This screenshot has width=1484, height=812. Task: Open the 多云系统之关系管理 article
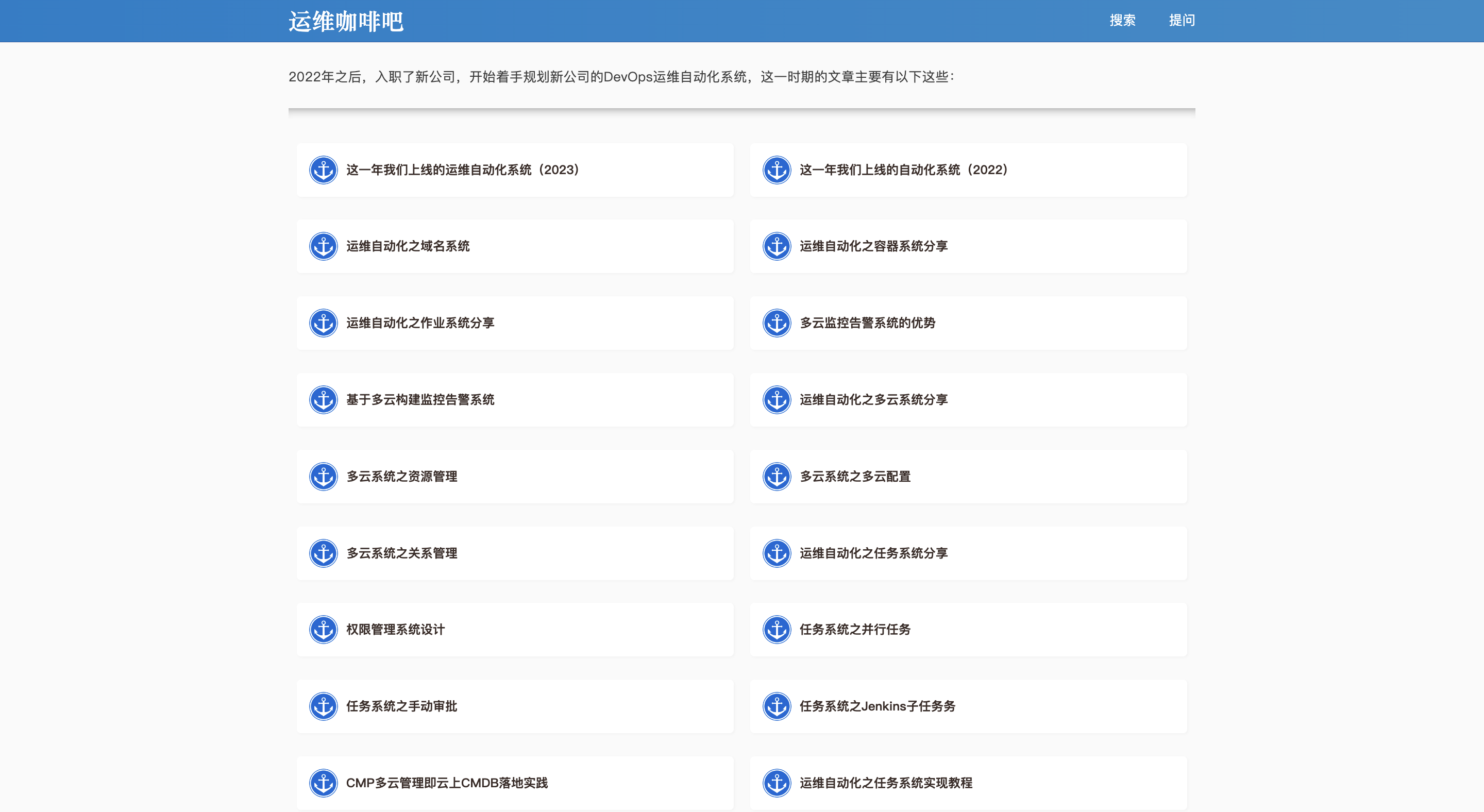pos(401,553)
